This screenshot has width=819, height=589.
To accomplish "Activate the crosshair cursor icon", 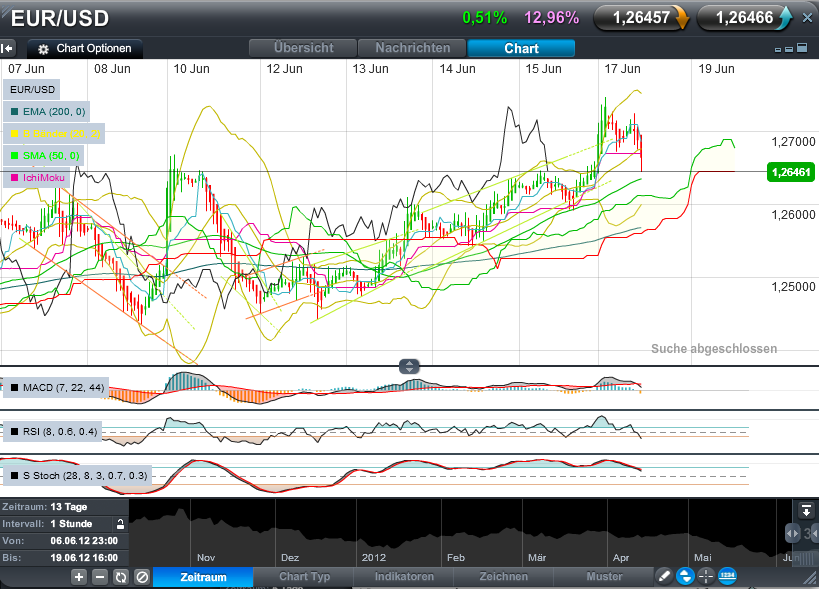I will click(x=706, y=577).
